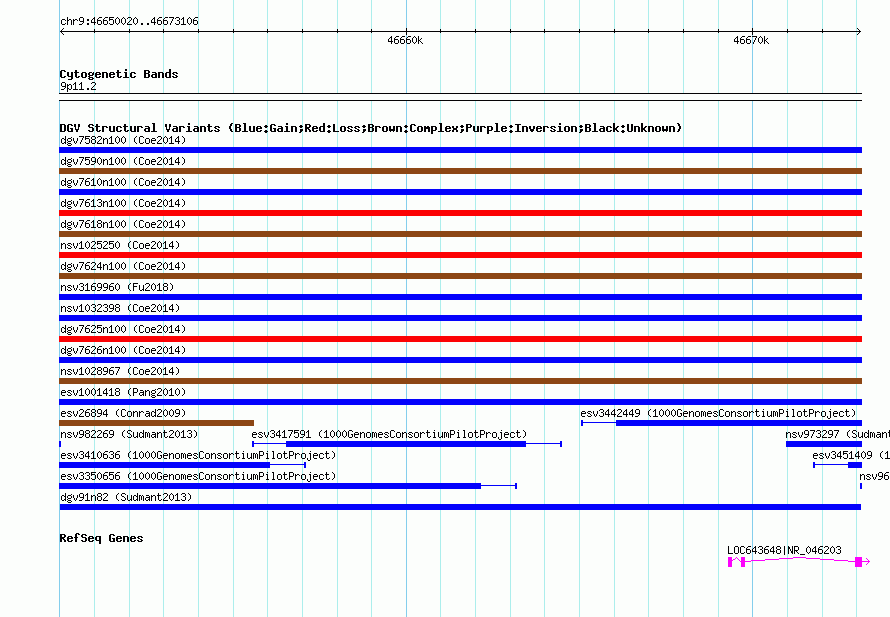The image size is (890, 617).
Task: Click the esv3451409 variant label
Action: pyautogui.click(x=851, y=455)
